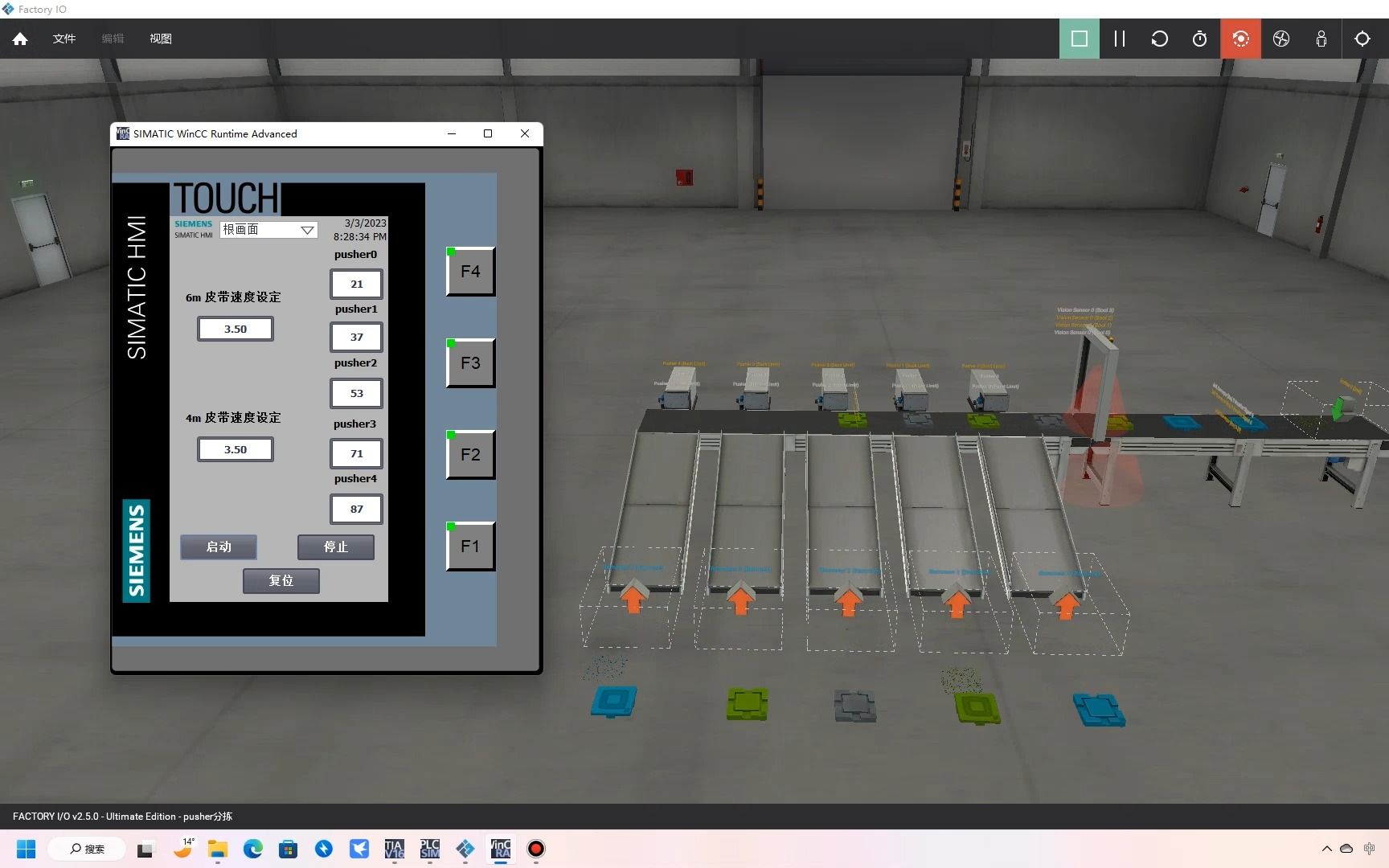
Task: Switch to the orbit camera mode
Action: tap(1240, 38)
